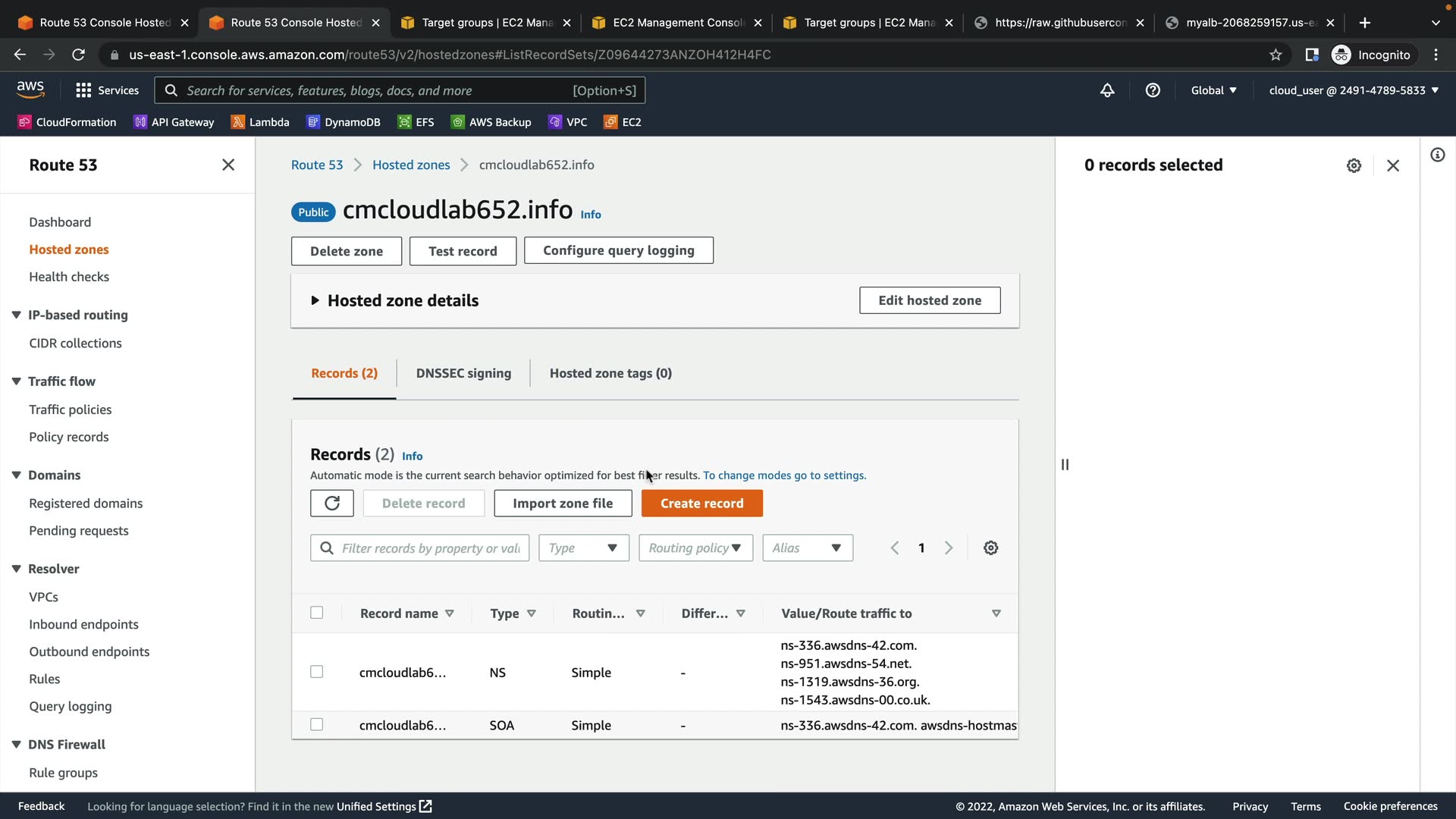Image resolution: width=1456 pixels, height=819 pixels.
Task: Open the Routing policy filter dropdown
Action: (695, 548)
